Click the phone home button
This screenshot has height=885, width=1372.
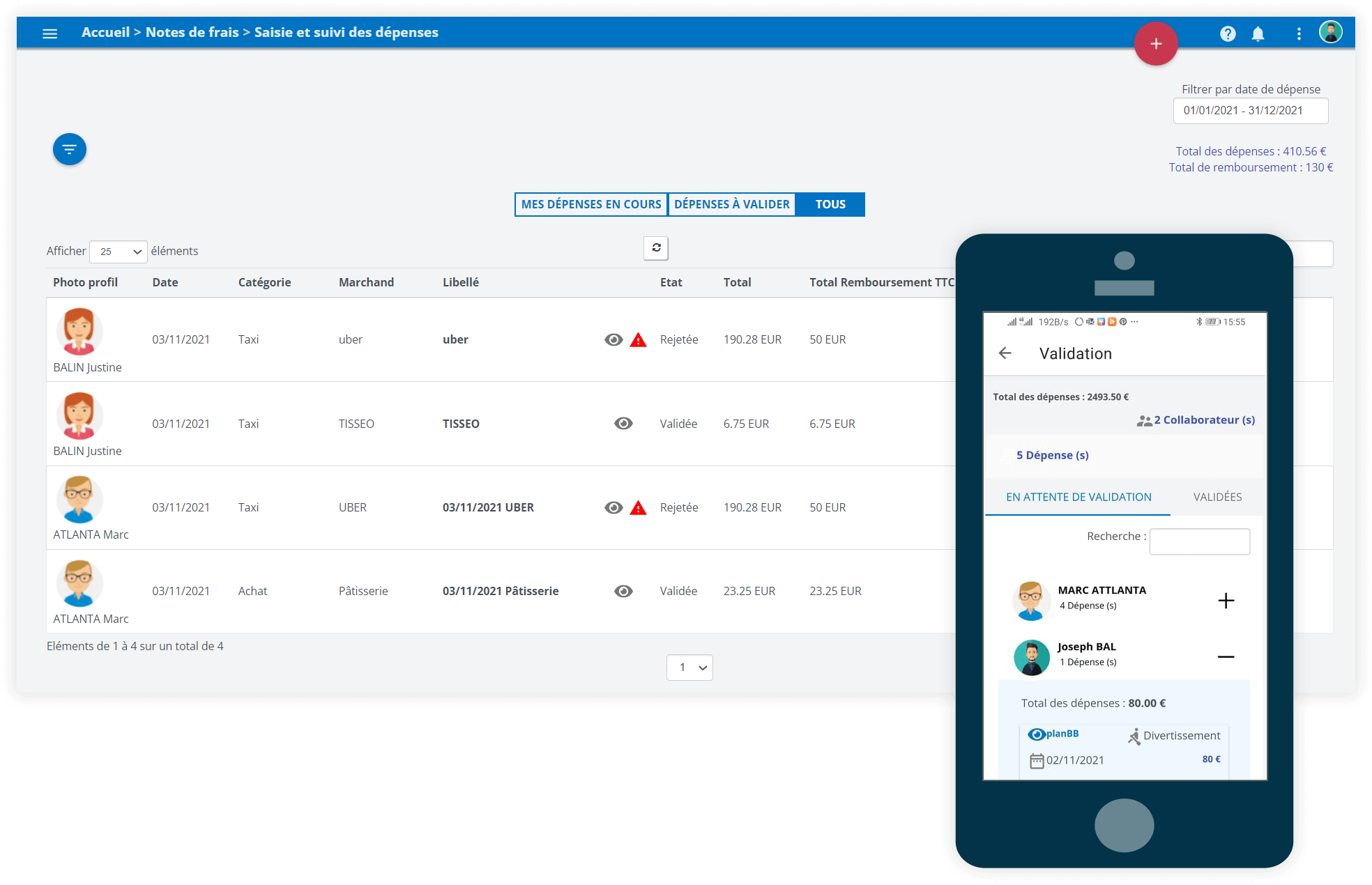point(1124,825)
